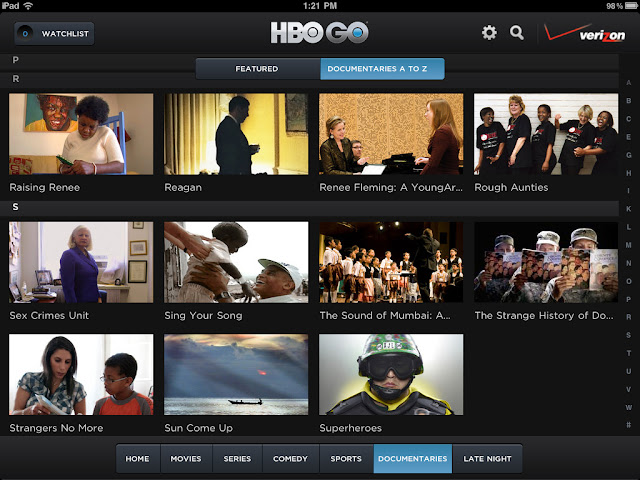Open the settings gear icon
Image resolution: width=640 pixels, height=480 pixels.
pos(489,33)
